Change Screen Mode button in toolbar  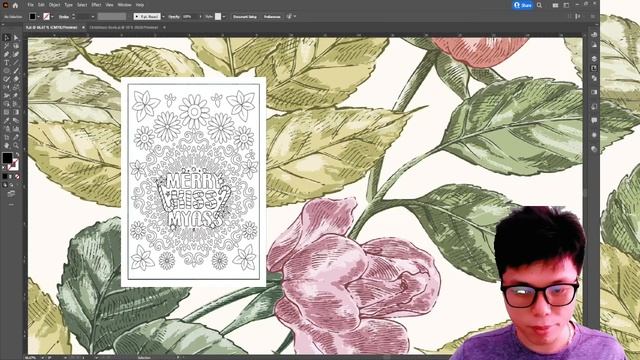11,193
